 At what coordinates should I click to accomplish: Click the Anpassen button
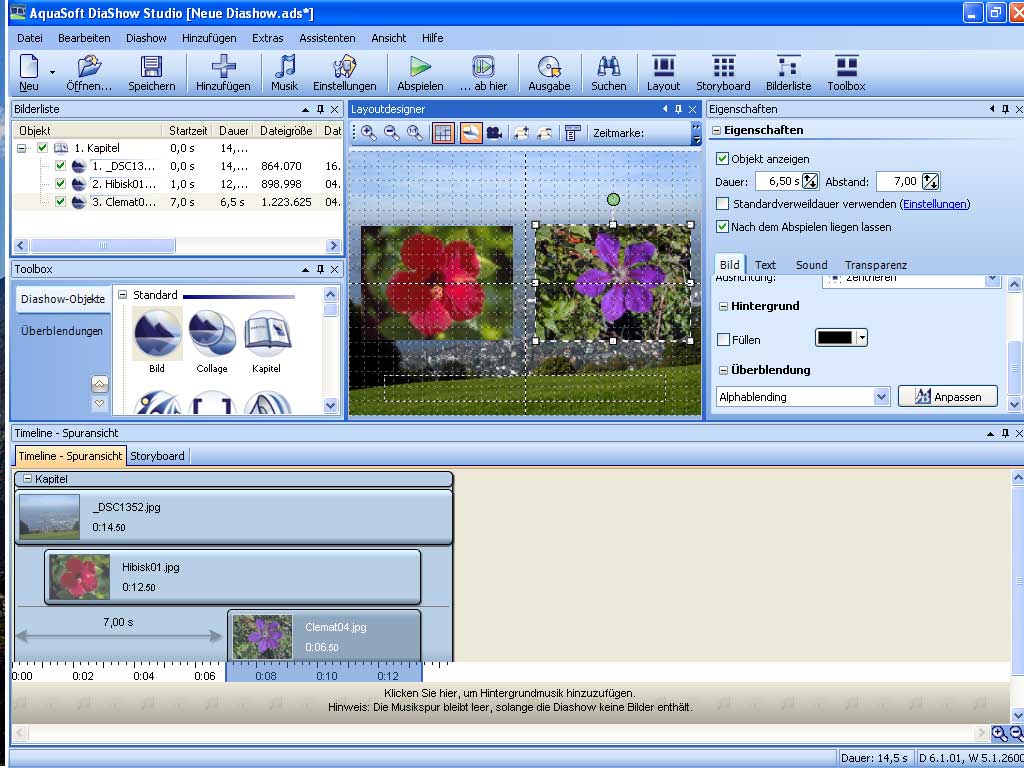coord(947,397)
